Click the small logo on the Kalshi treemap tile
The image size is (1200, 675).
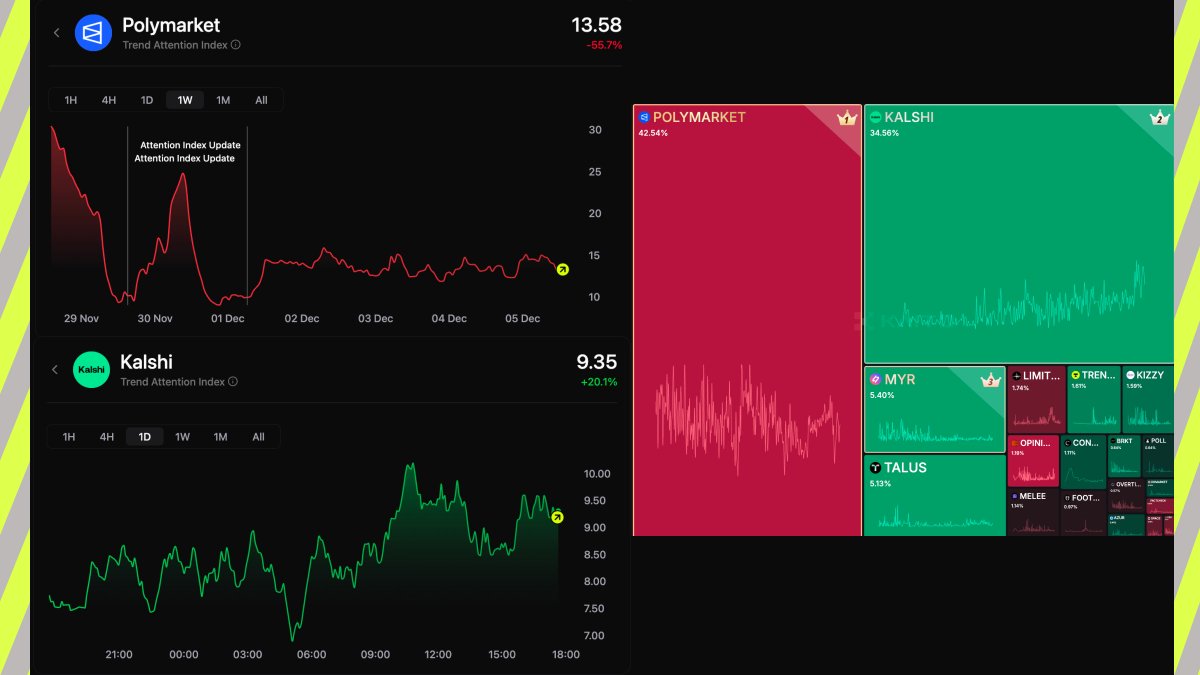click(875, 117)
